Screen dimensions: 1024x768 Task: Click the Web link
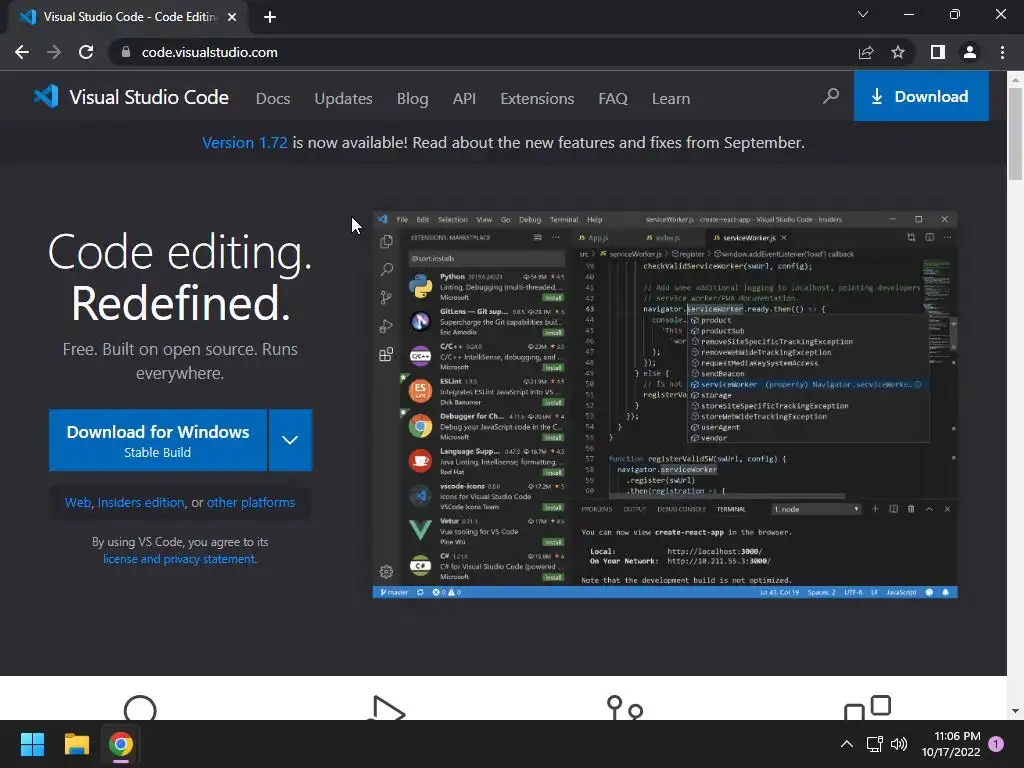coord(78,502)
